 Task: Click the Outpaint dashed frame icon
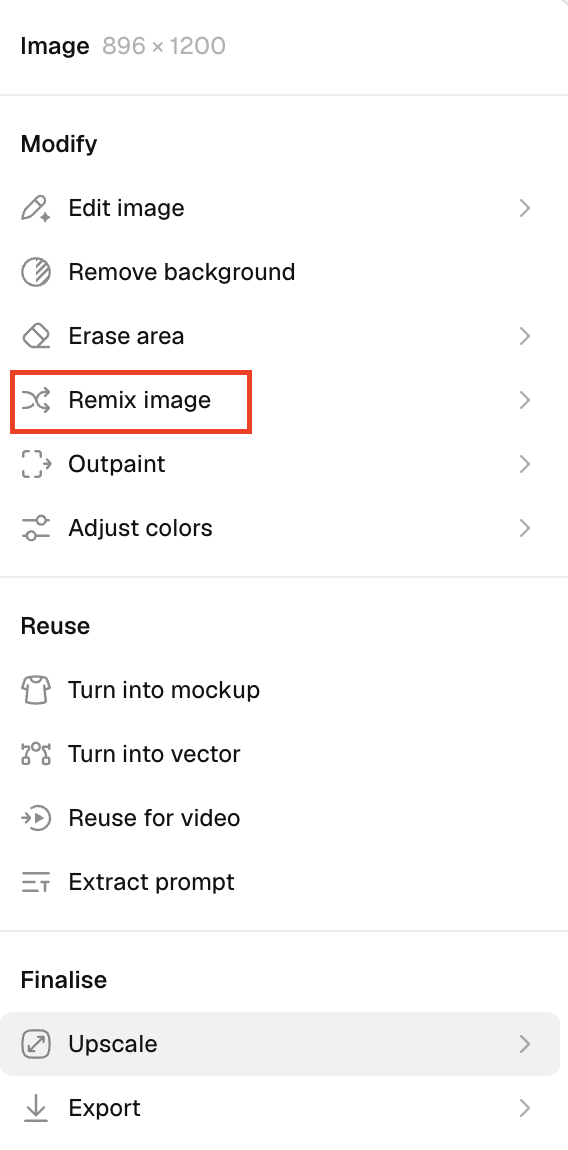coord(36,464)
